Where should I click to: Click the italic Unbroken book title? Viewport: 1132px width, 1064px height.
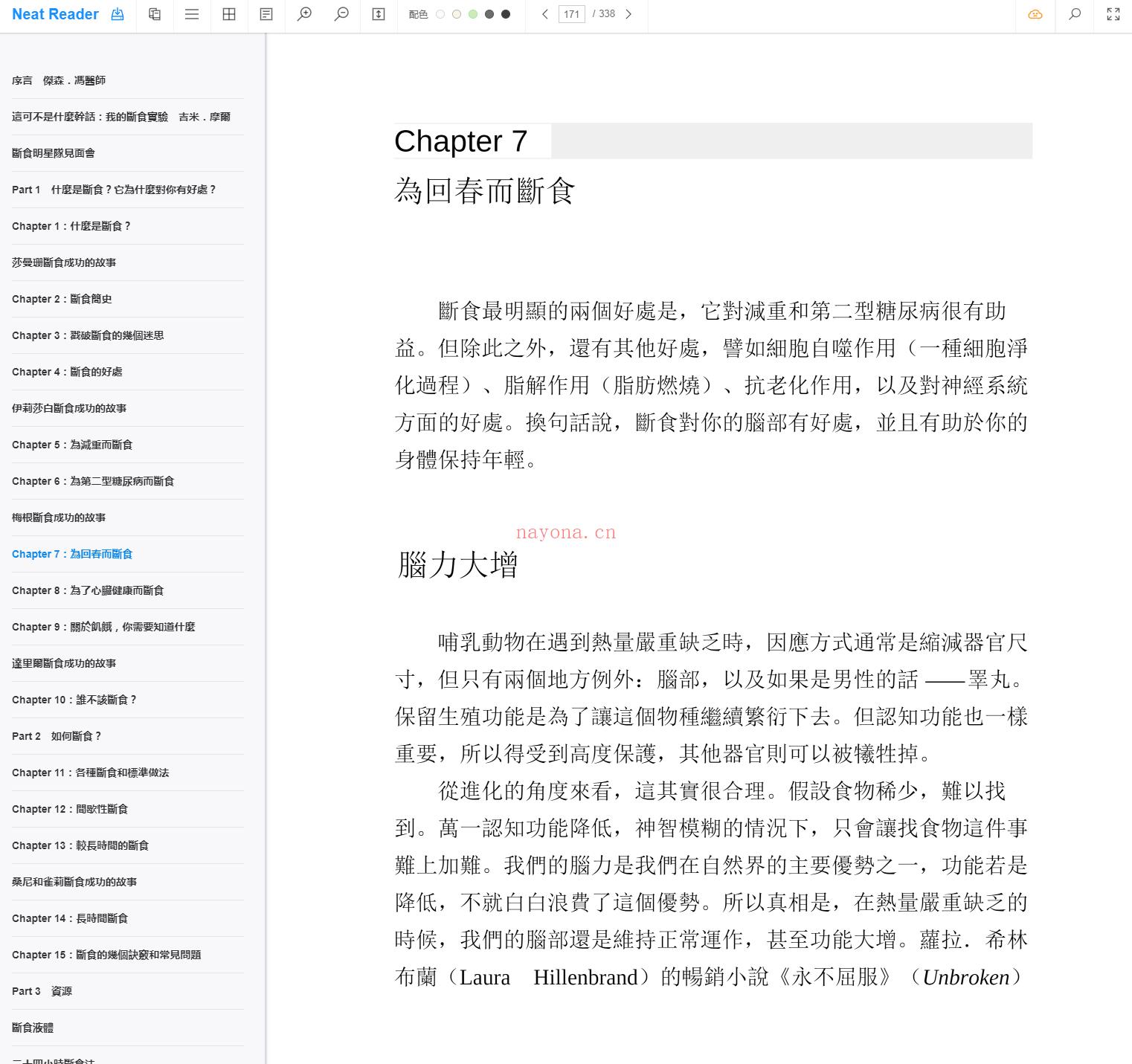(966, 977)
